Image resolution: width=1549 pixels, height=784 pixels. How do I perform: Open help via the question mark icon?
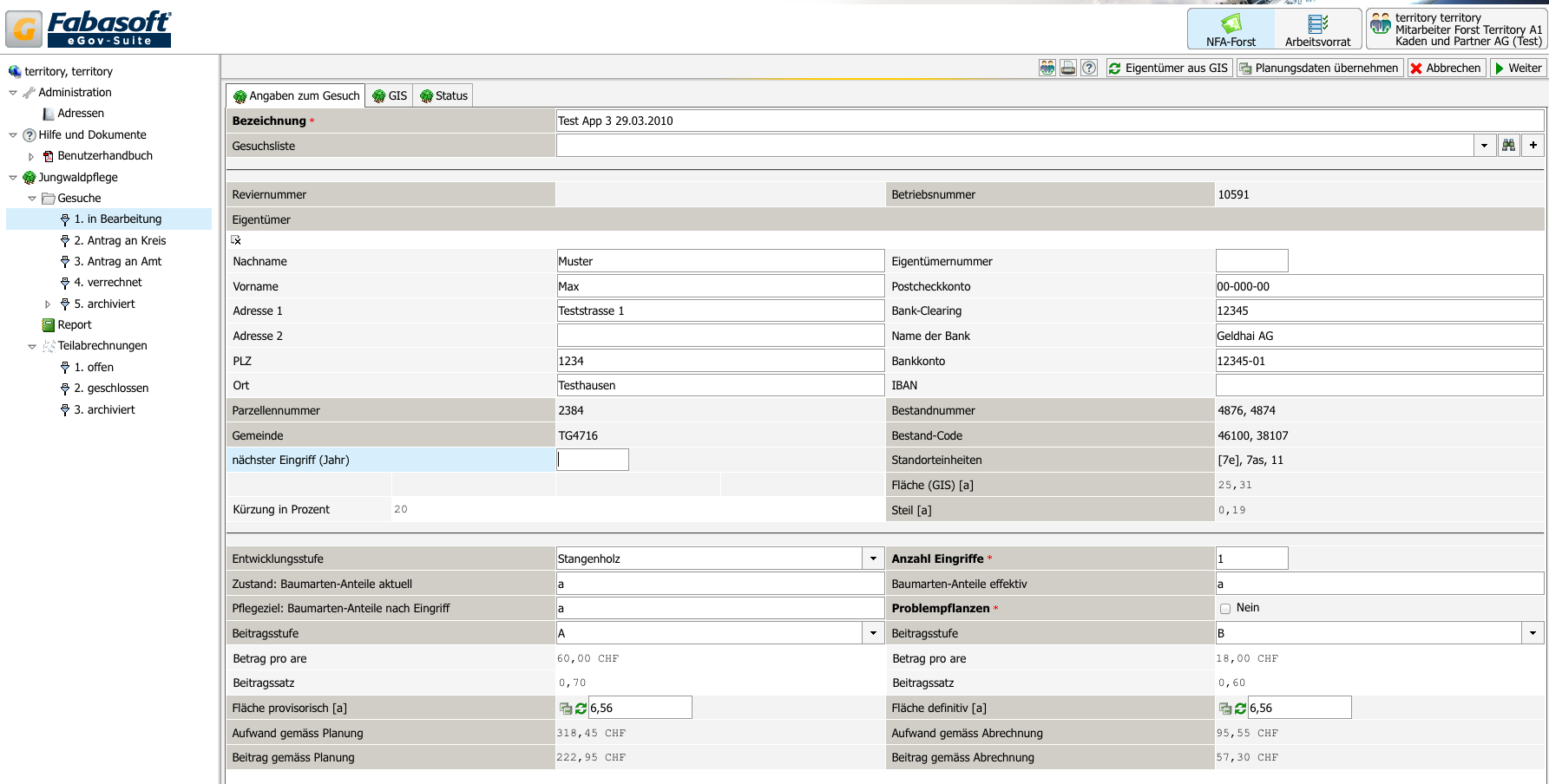click(1089, 68)
